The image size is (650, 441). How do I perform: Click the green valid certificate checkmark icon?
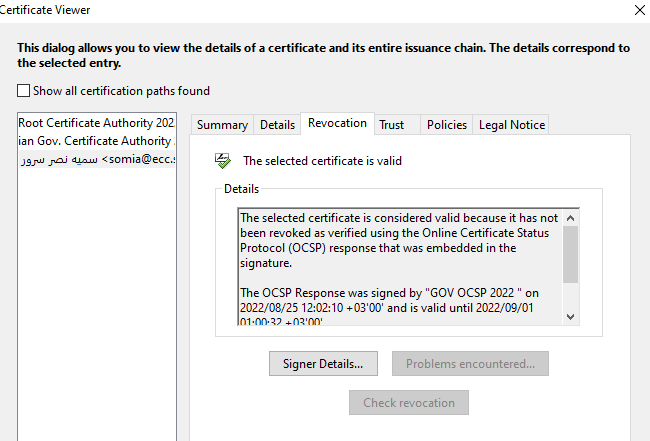click(224, 160)
